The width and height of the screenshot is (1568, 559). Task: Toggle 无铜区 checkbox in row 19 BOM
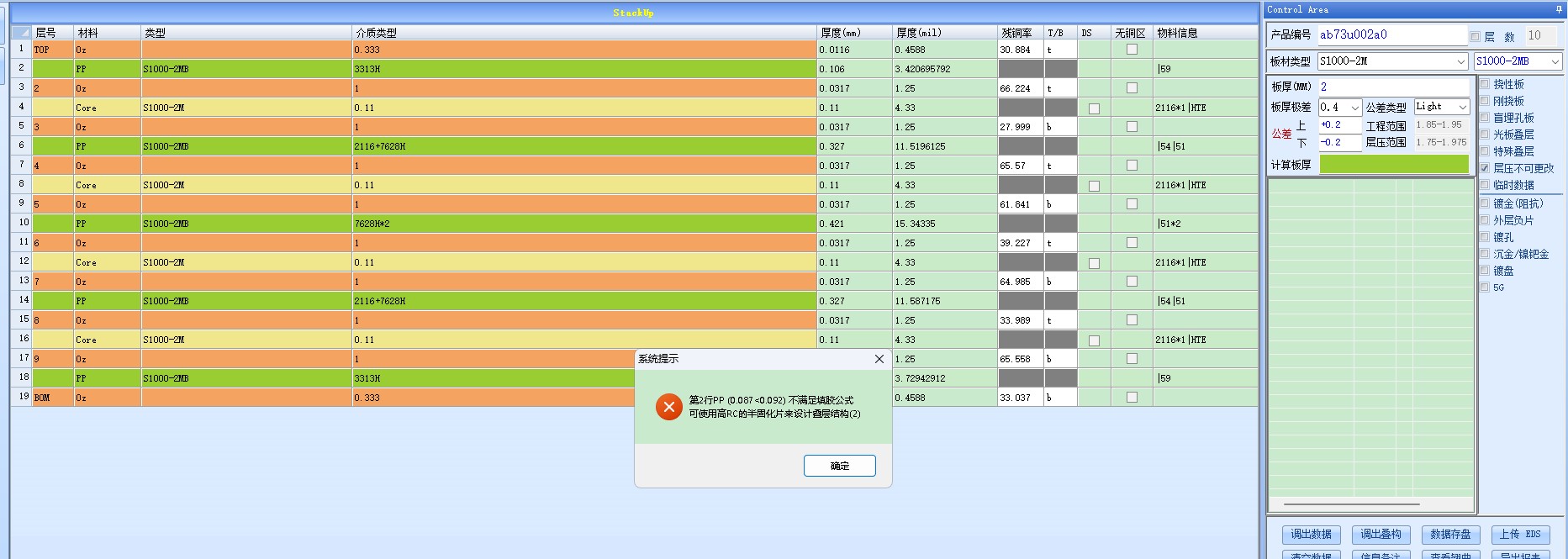[x=1132, y=398]
